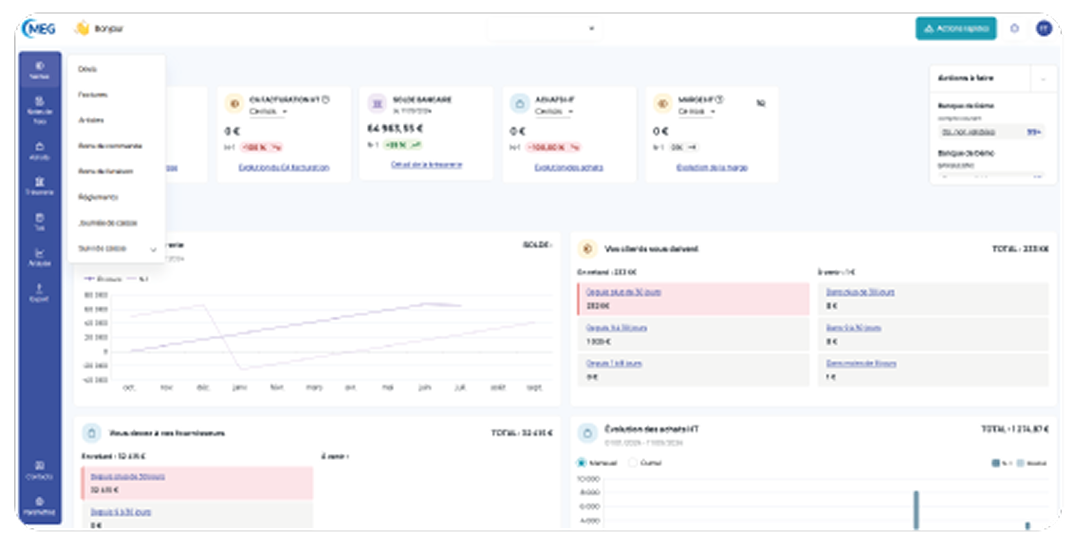The width and height of the screenshot is (1081, 546).
Task: Open the Ventes section in the sidebar
Action: (x=39, y=69)
